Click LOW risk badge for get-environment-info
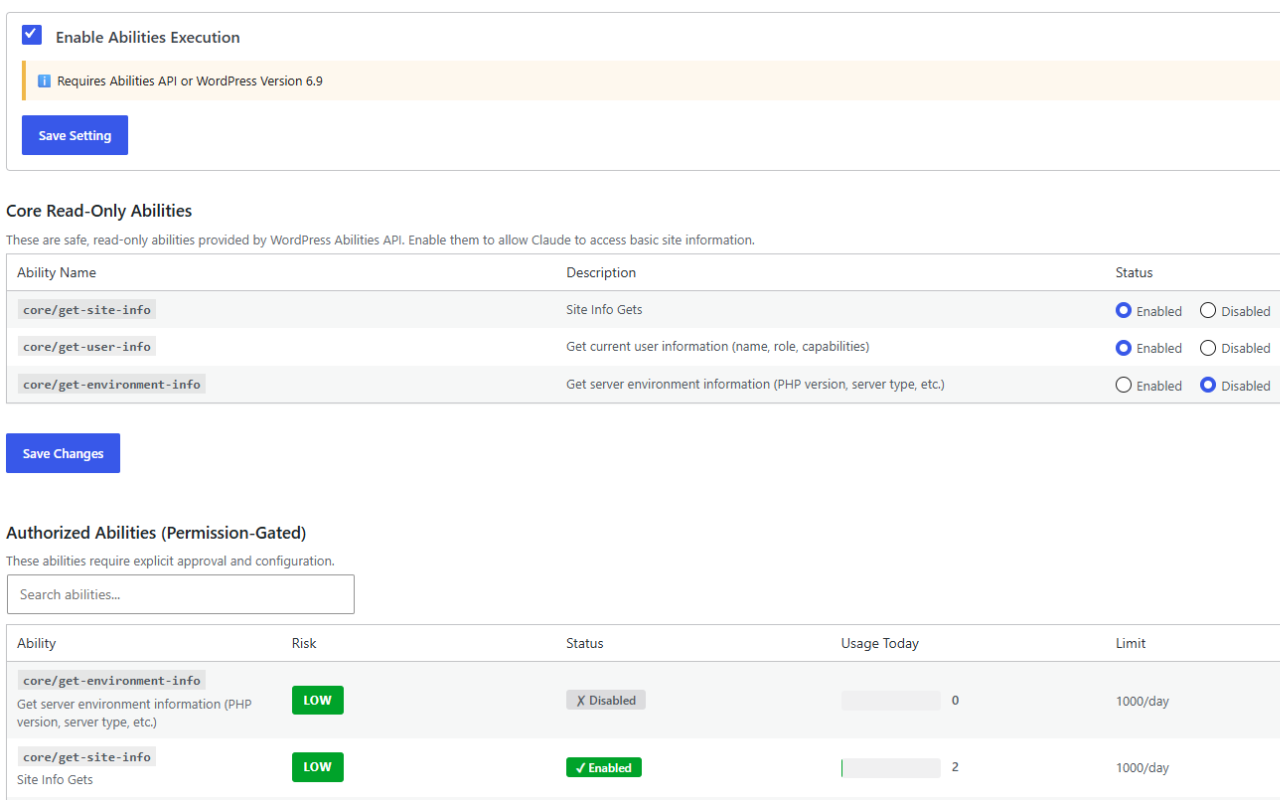This screenshot has height=800, width=1280. pos(317,700)
